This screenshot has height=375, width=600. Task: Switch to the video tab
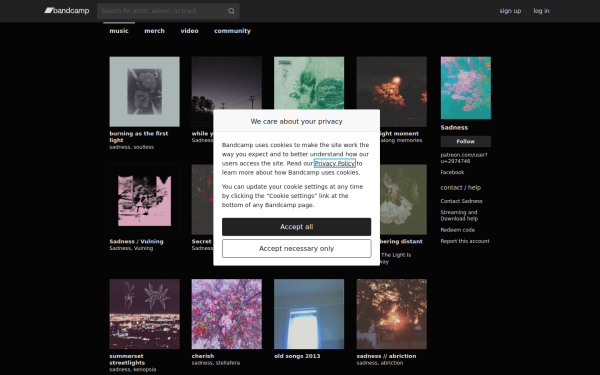click(189, 31)
